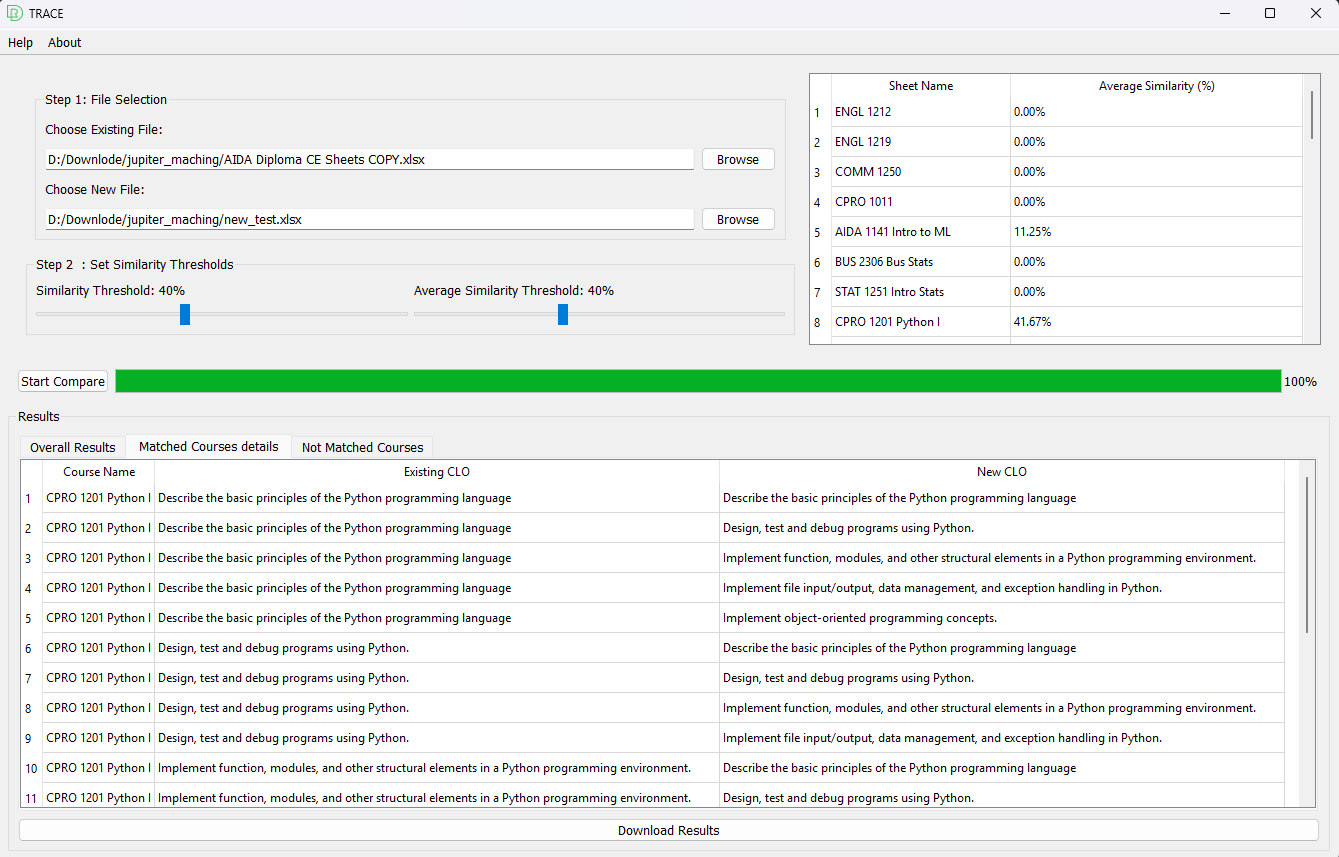Viewport: 1339px width, 857px height.
Task: Select row 1 Existing CLO 'Describe the basic principles' cell
Action: coord(437,498)
